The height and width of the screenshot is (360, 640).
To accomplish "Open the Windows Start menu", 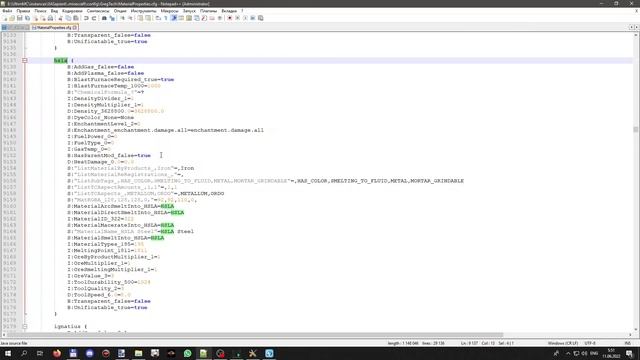I will [8, 353].
